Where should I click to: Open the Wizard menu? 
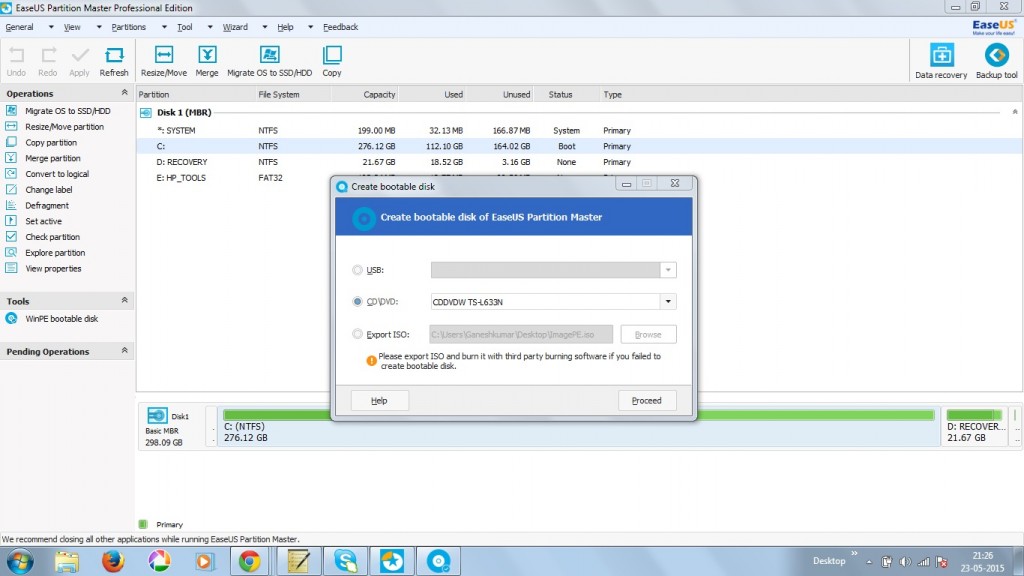click(x=235, y=27)
